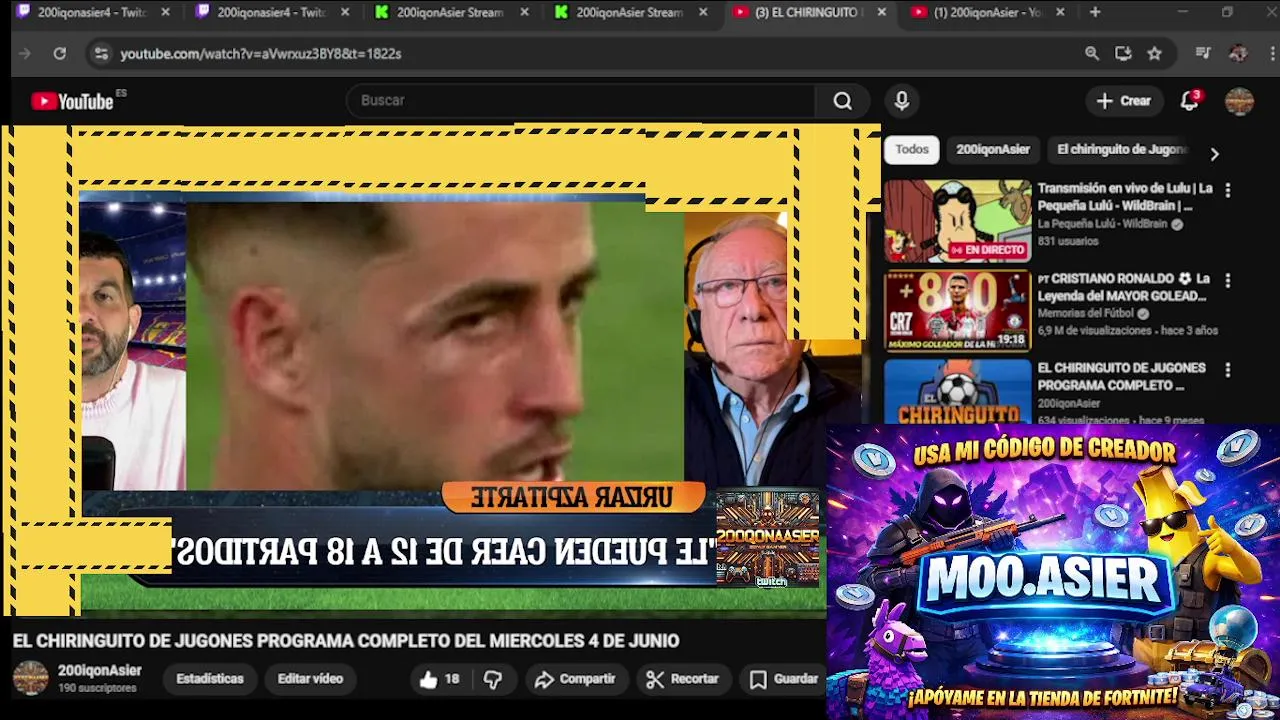Click the YouTube Buscar search field
This screenshot has width=1280, height=720.
580,101
